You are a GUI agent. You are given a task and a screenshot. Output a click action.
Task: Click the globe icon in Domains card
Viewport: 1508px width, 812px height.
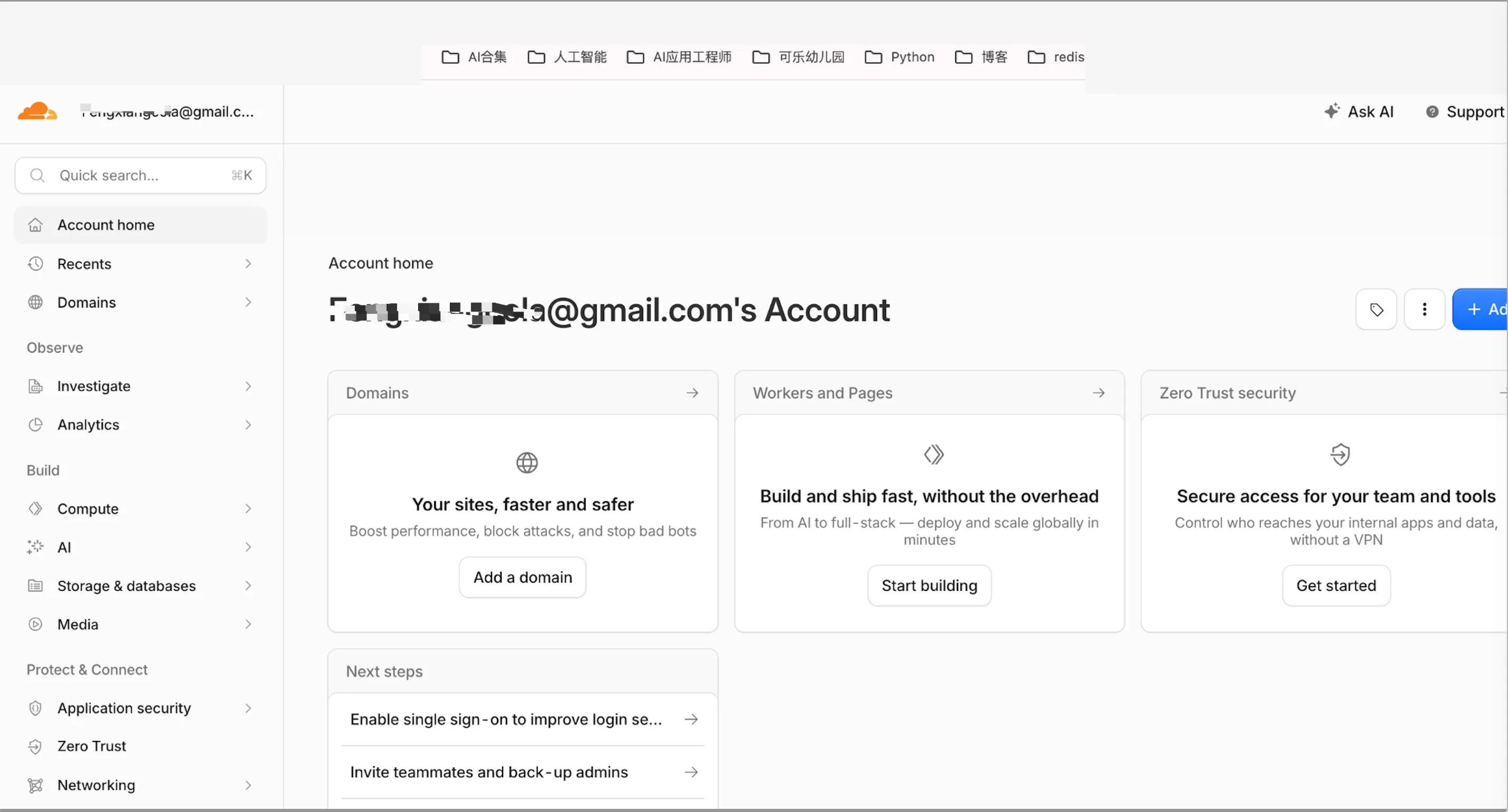527,463
